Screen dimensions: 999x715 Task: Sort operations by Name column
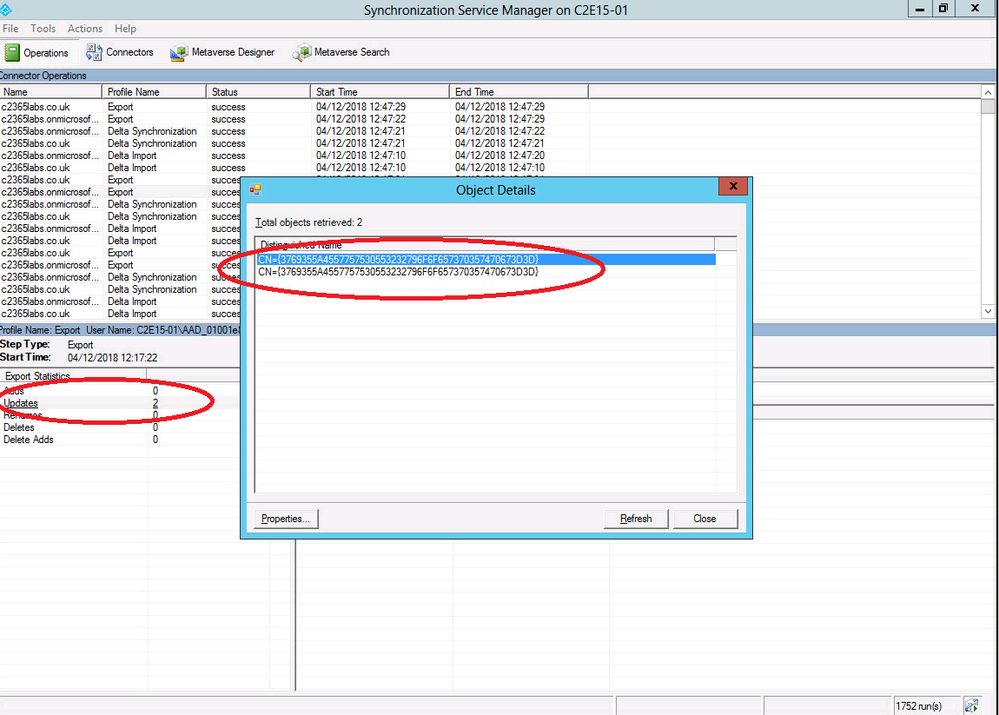(x=51, y=92)
